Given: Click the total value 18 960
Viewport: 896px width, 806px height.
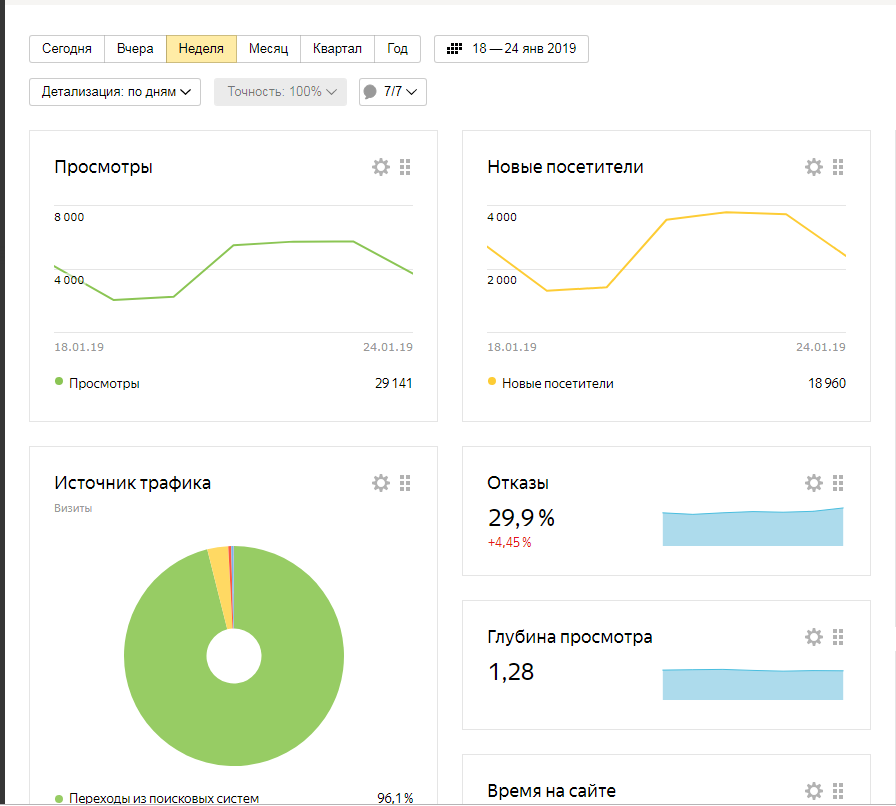Looking at the screenshot, I should pyautogui.click(x=827, y=384).
